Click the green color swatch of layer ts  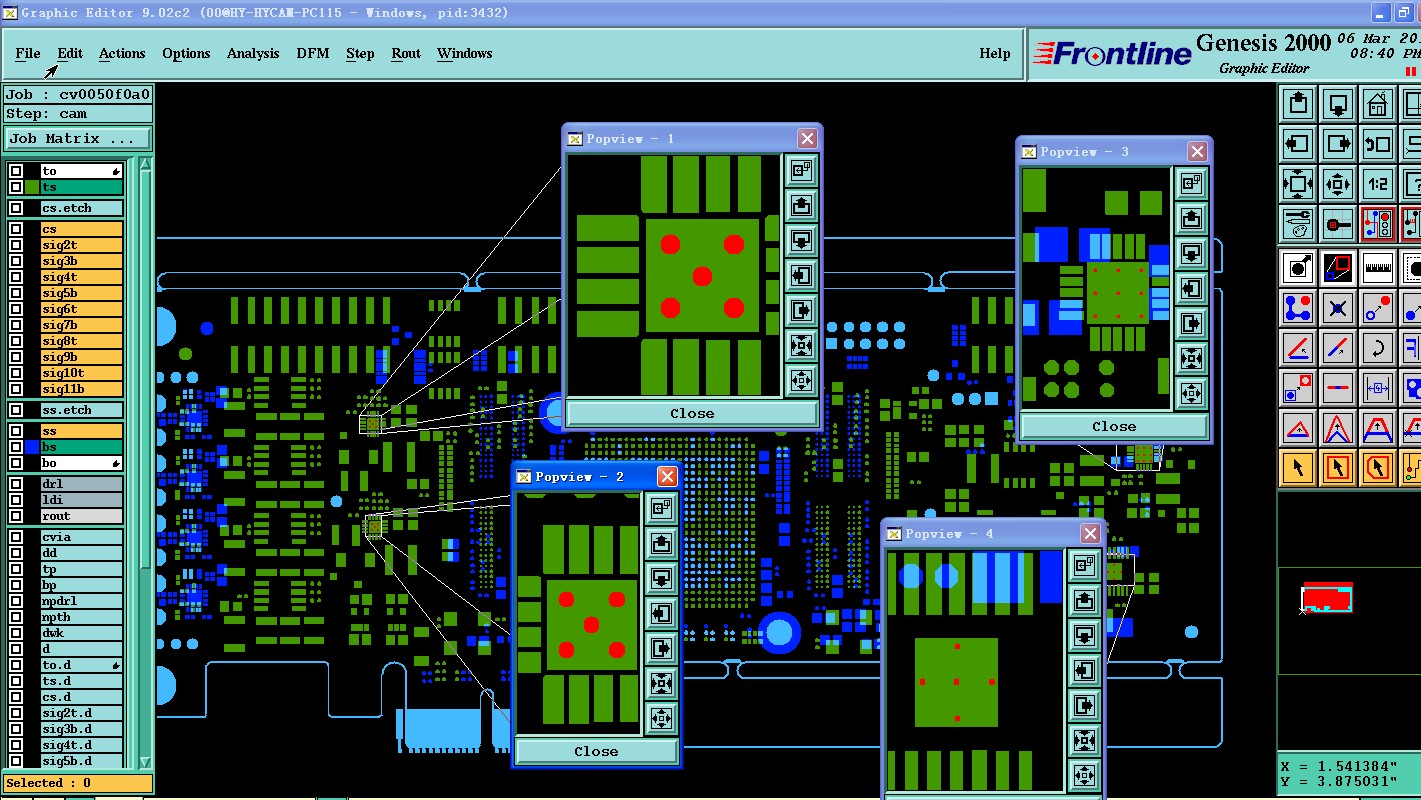coord(32,187)
